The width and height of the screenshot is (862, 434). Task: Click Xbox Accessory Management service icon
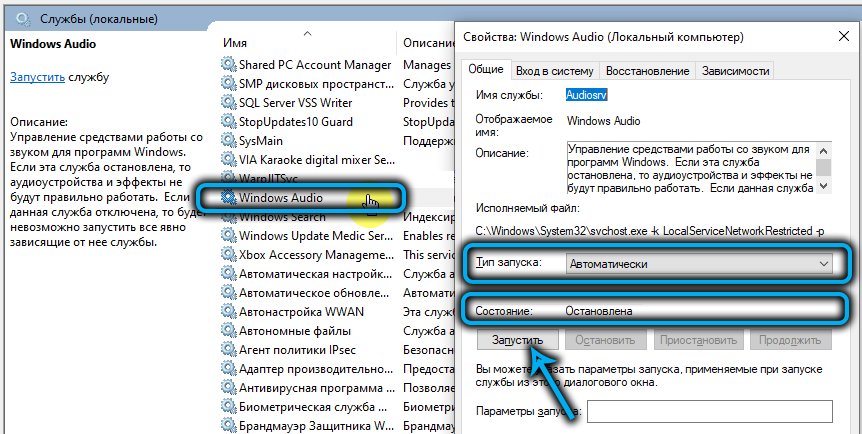point(228,255)
